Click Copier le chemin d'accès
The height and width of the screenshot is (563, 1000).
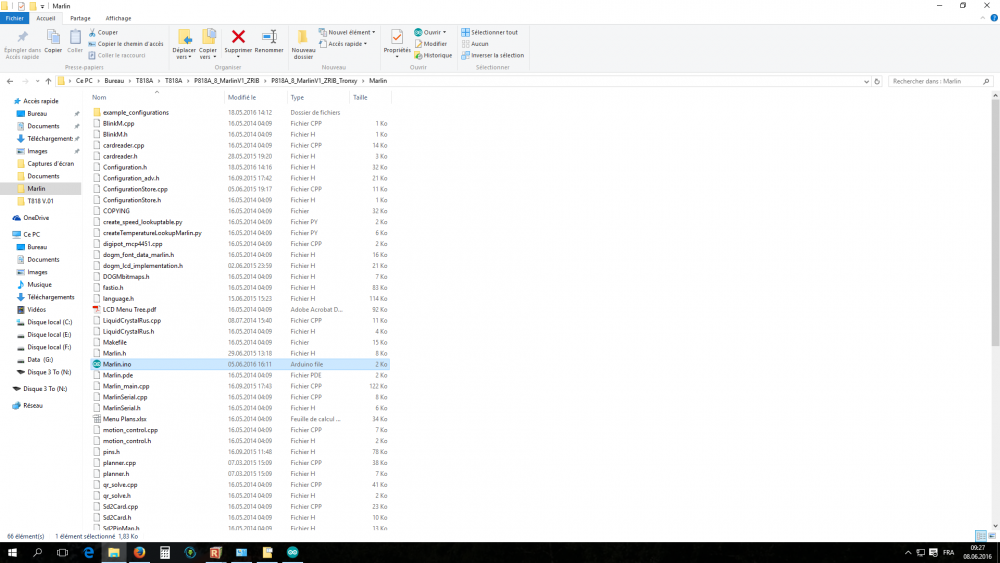pos(126,44)
